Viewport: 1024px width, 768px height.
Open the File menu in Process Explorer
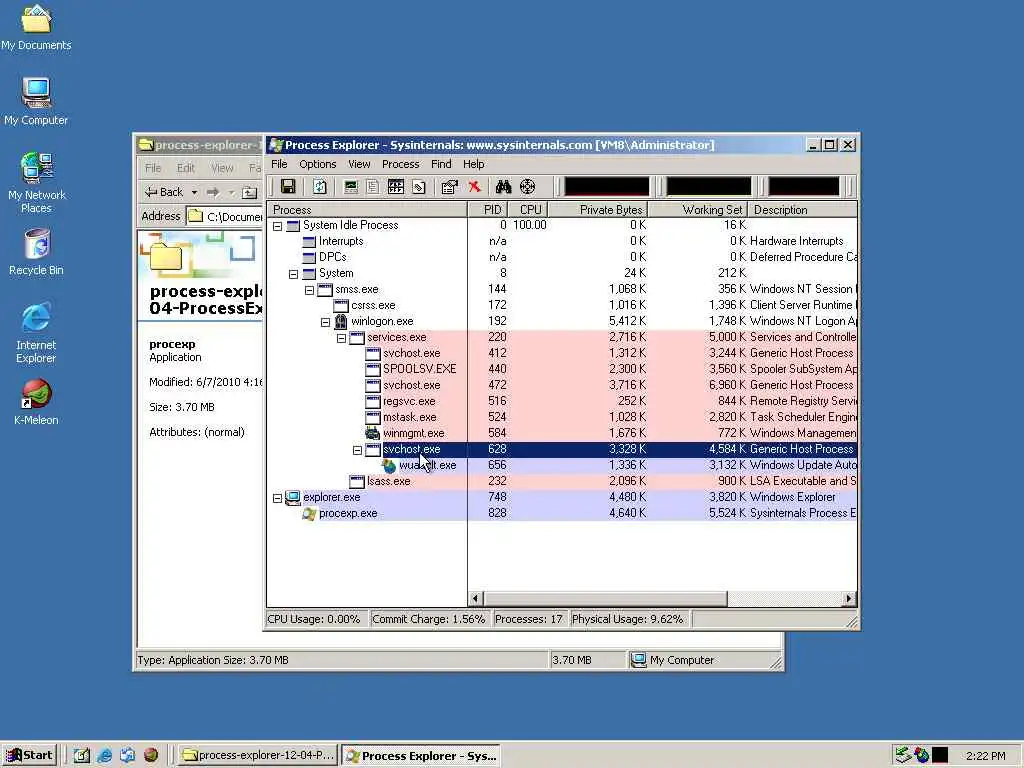pyautogui.click(x=279, y=164)
